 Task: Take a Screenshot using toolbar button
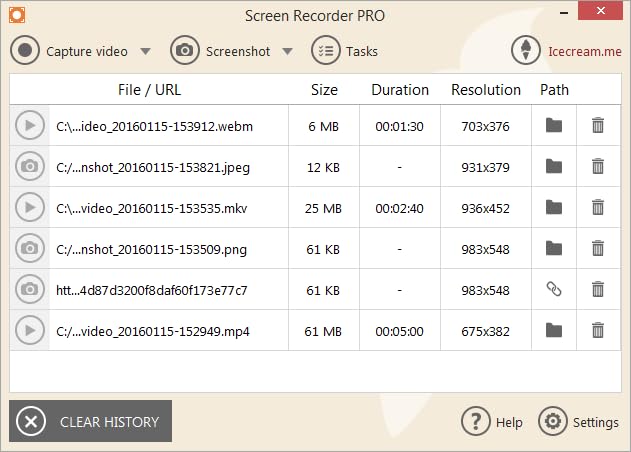[x=222, y=51]
